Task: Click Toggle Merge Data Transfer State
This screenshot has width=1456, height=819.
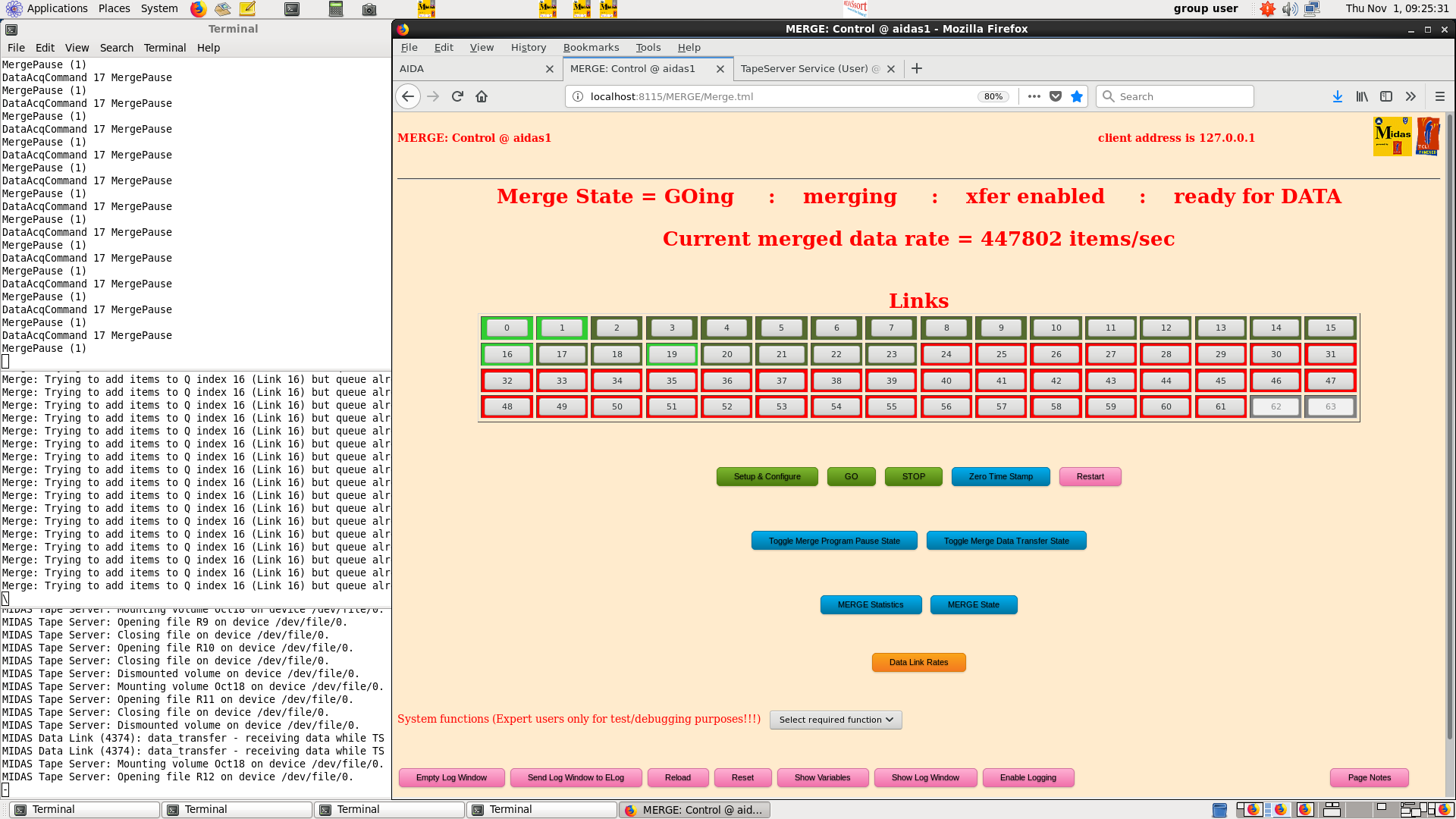Action: [x=1006, y=541]
